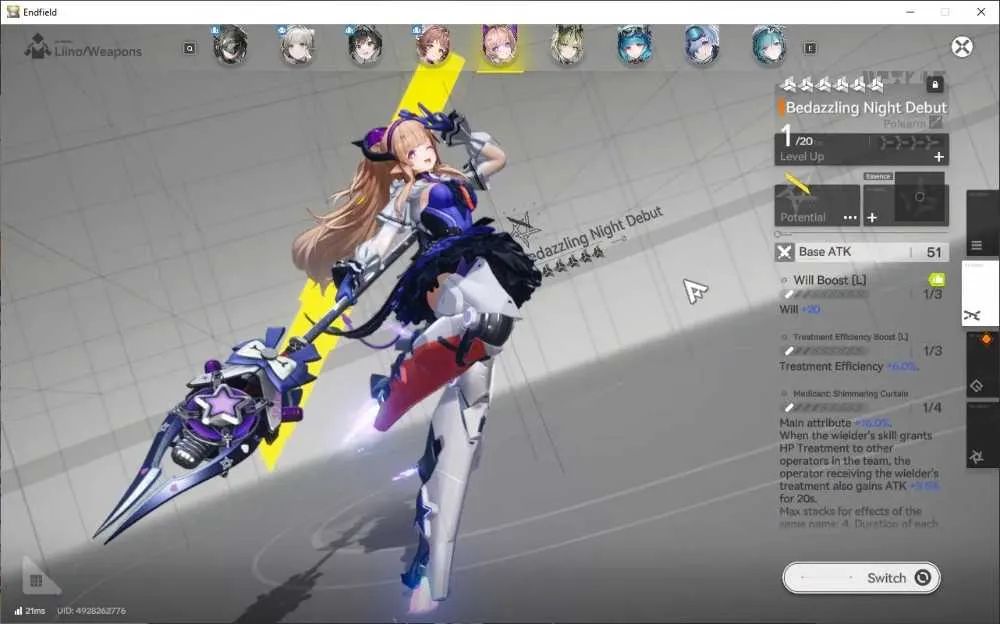Image resolution: width=1000 pixels, height=624 pixels.
Task: Click the 21ms network signal indicator
Action: coord(30,611)
